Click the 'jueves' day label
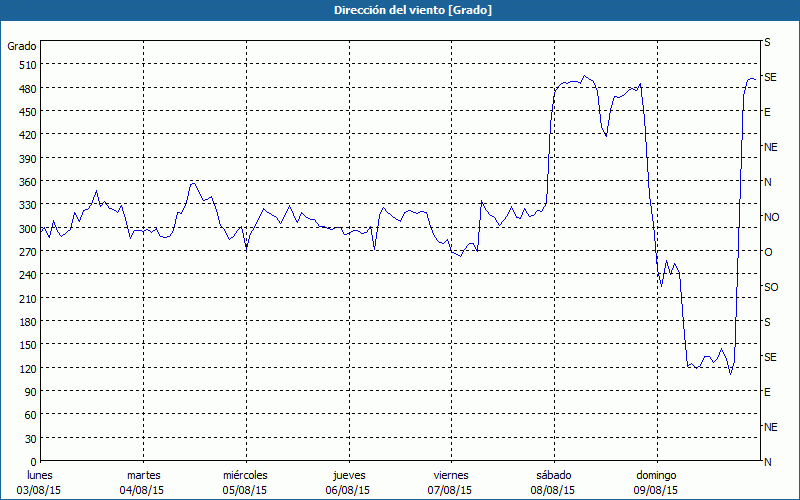 [x=348, y=475]
